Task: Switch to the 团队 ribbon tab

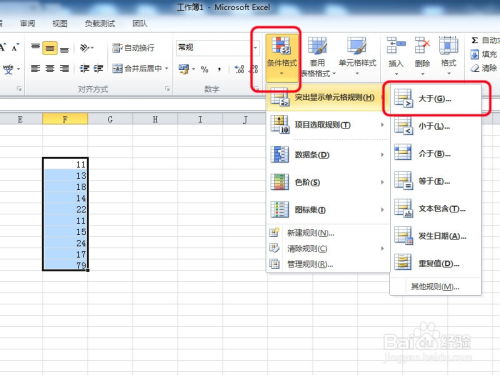Action: pyautogui.click(x=140, y=23)
